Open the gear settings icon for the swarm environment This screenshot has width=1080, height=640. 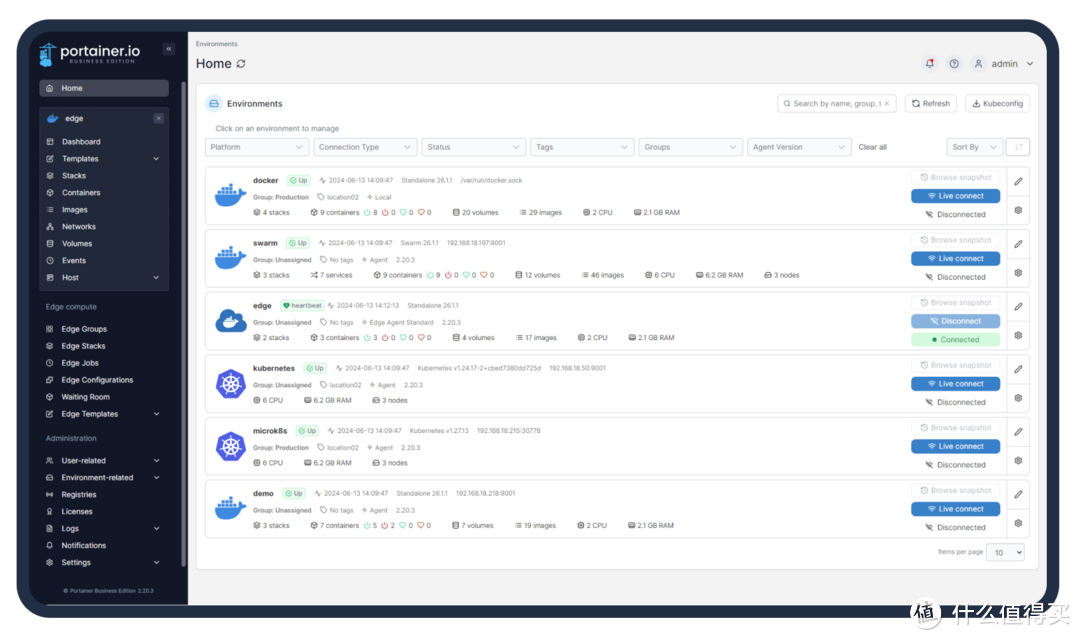tap(1018, 272)
